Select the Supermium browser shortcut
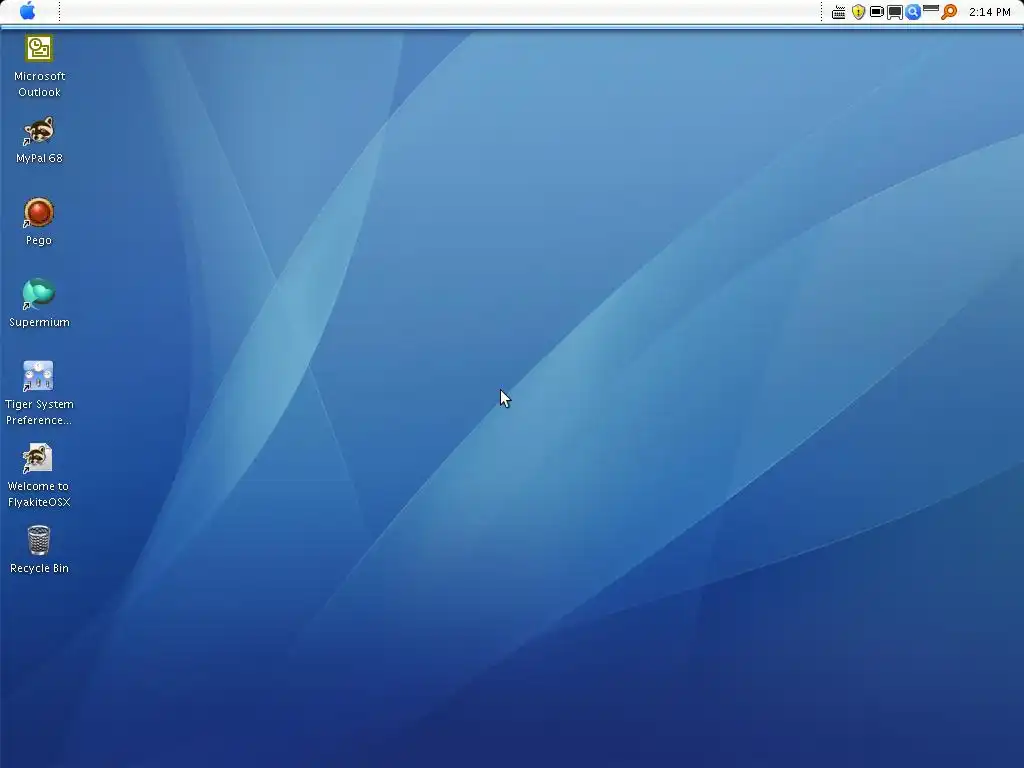The height and width of the screenshot is (768, 1024). click(39, 295)
